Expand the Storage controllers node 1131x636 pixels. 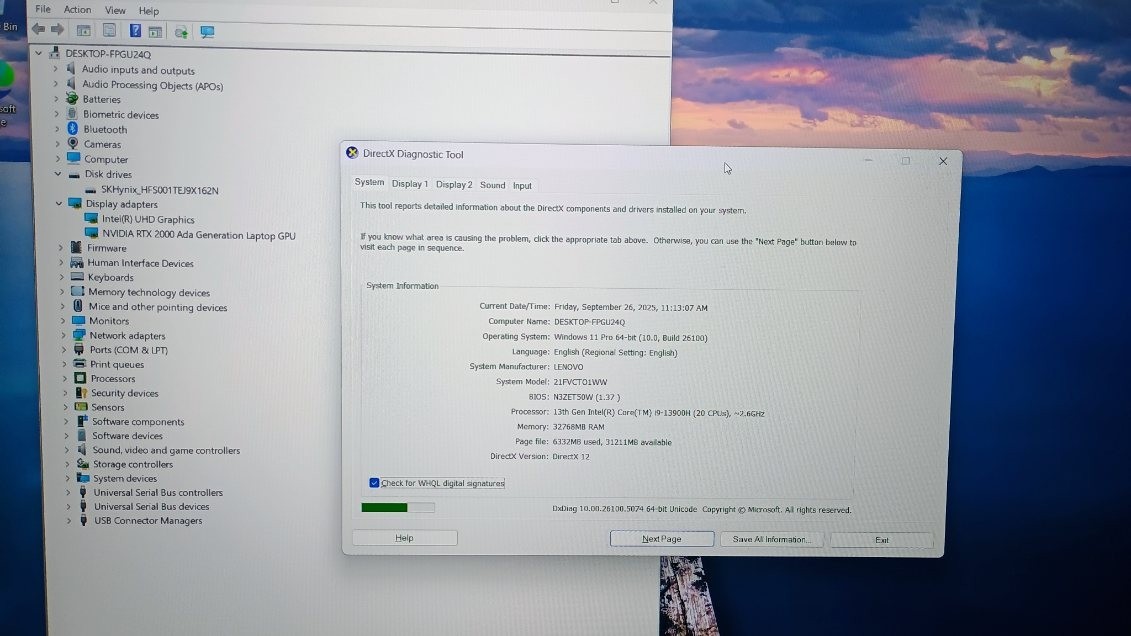pyautogui.click(x=68, y=464)
